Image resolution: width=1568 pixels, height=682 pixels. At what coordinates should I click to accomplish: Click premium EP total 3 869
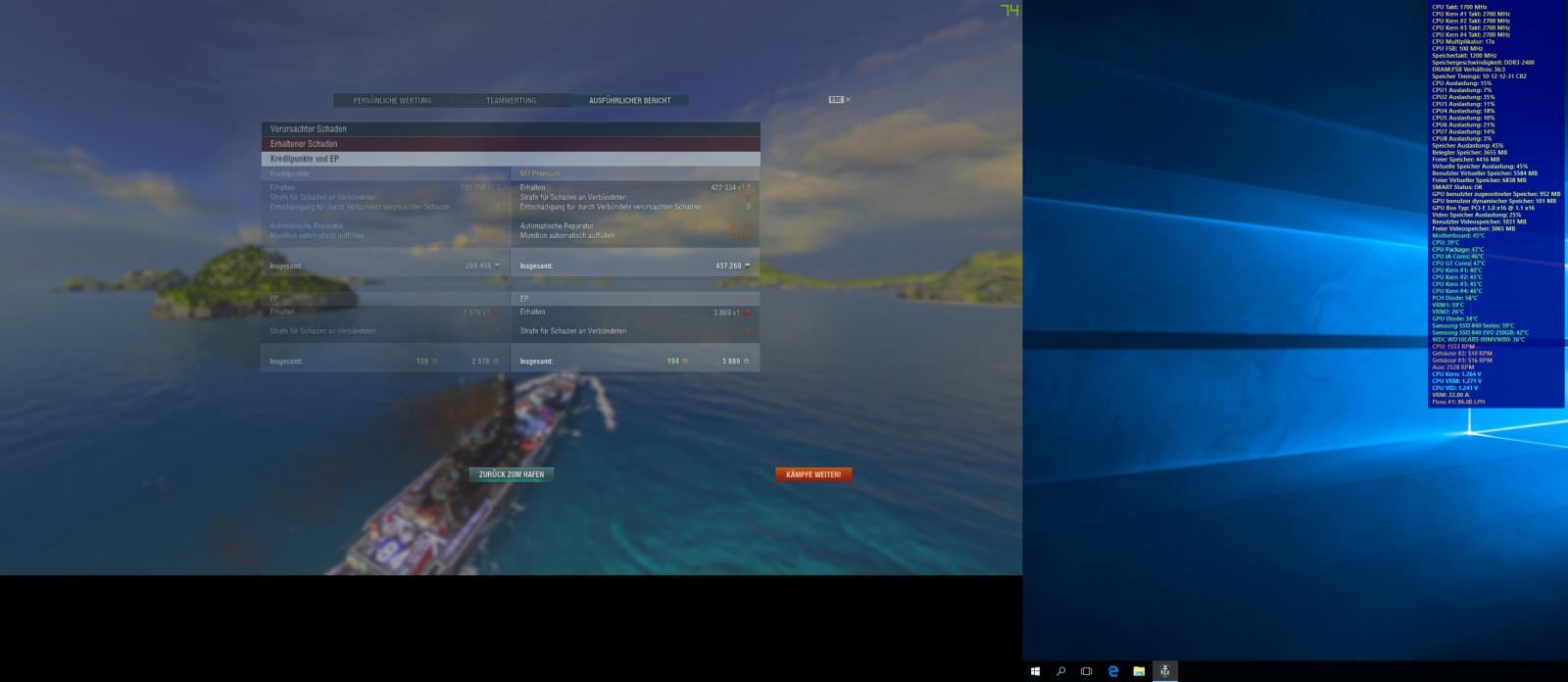pyautogui.click(x=731, y=362)
